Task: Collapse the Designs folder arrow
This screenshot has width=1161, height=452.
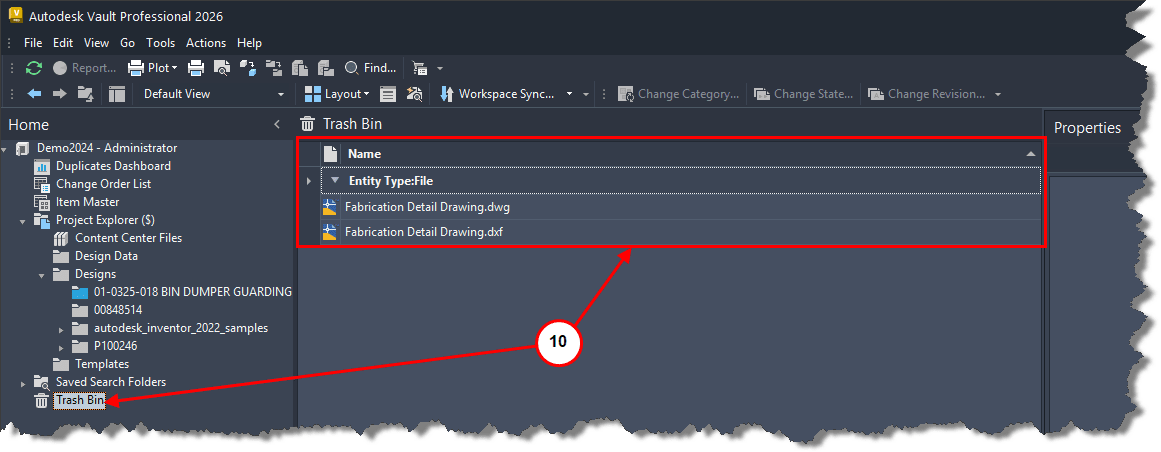Action: (43, 275)
